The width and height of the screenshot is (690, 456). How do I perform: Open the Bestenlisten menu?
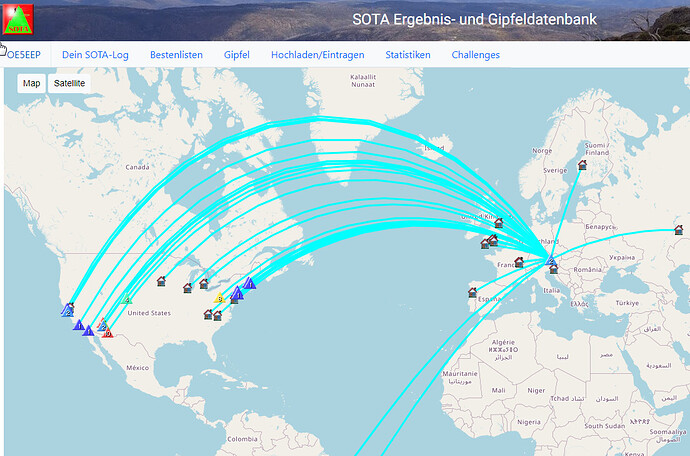tap(176, 55)
